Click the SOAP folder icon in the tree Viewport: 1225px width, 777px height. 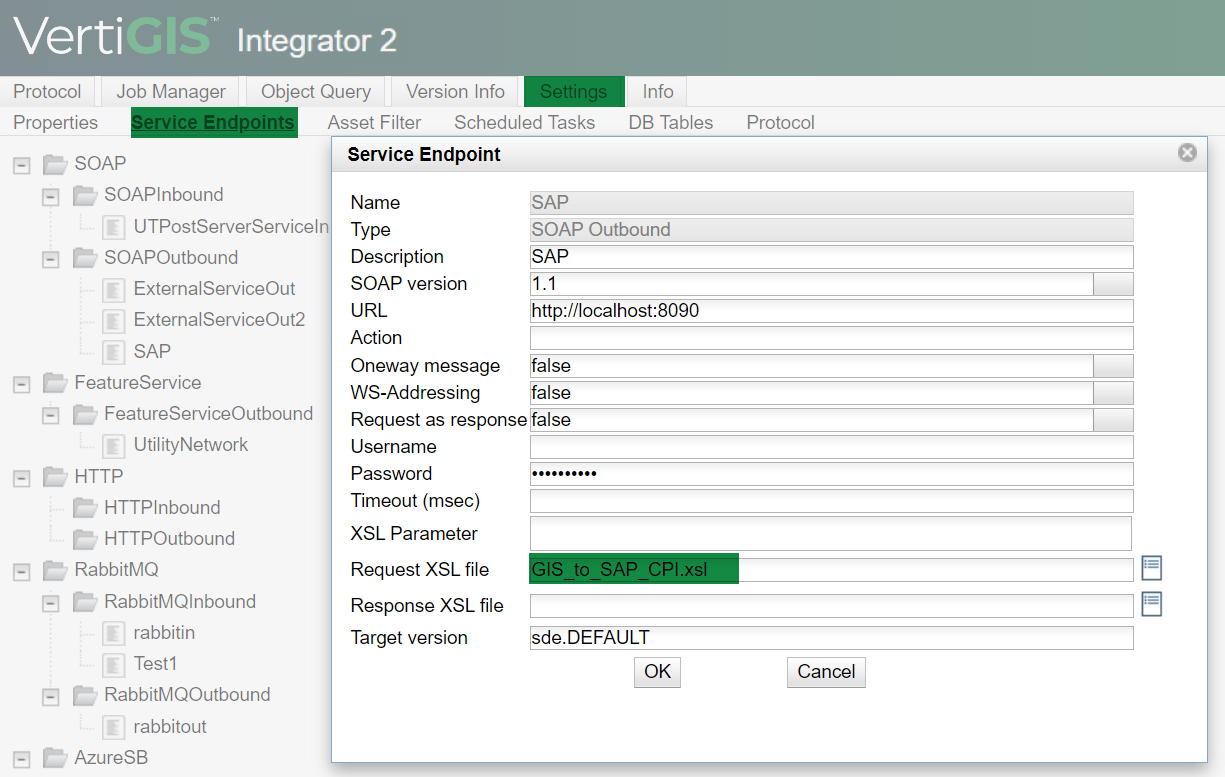click(x=54, y=163)
